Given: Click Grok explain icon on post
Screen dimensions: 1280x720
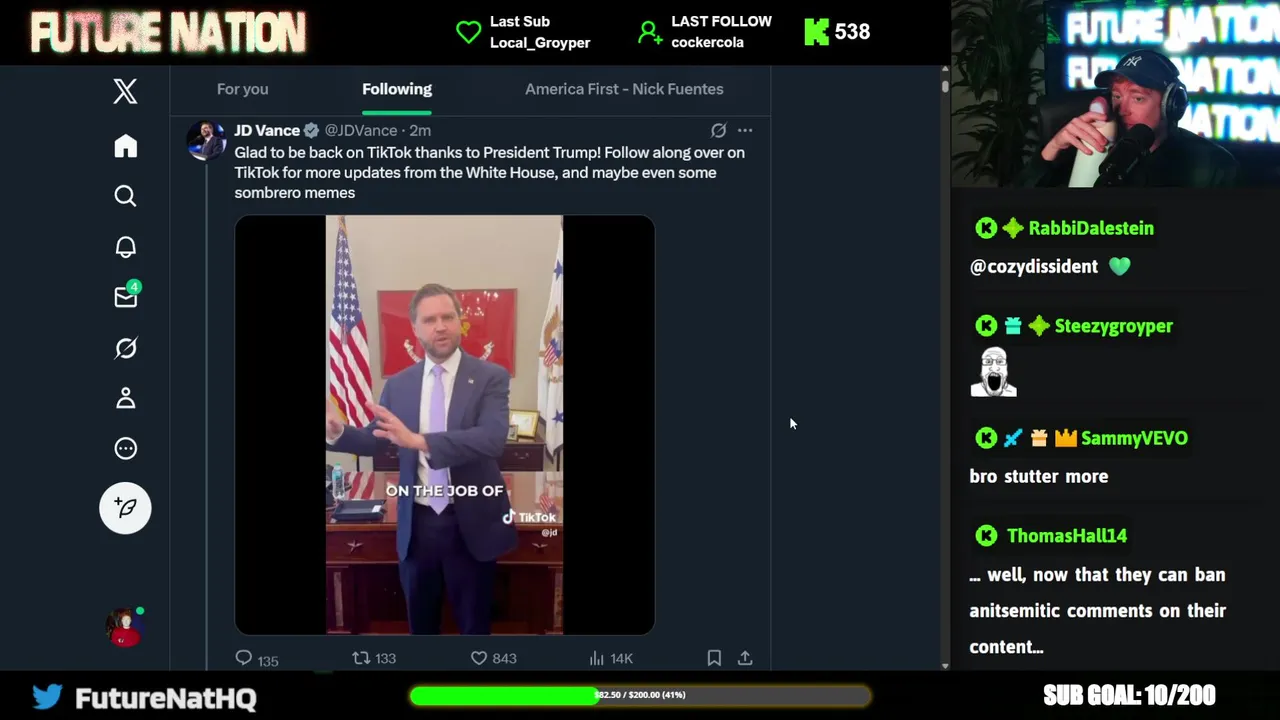Looking at the screenshot, I should [x=718, y=130].
